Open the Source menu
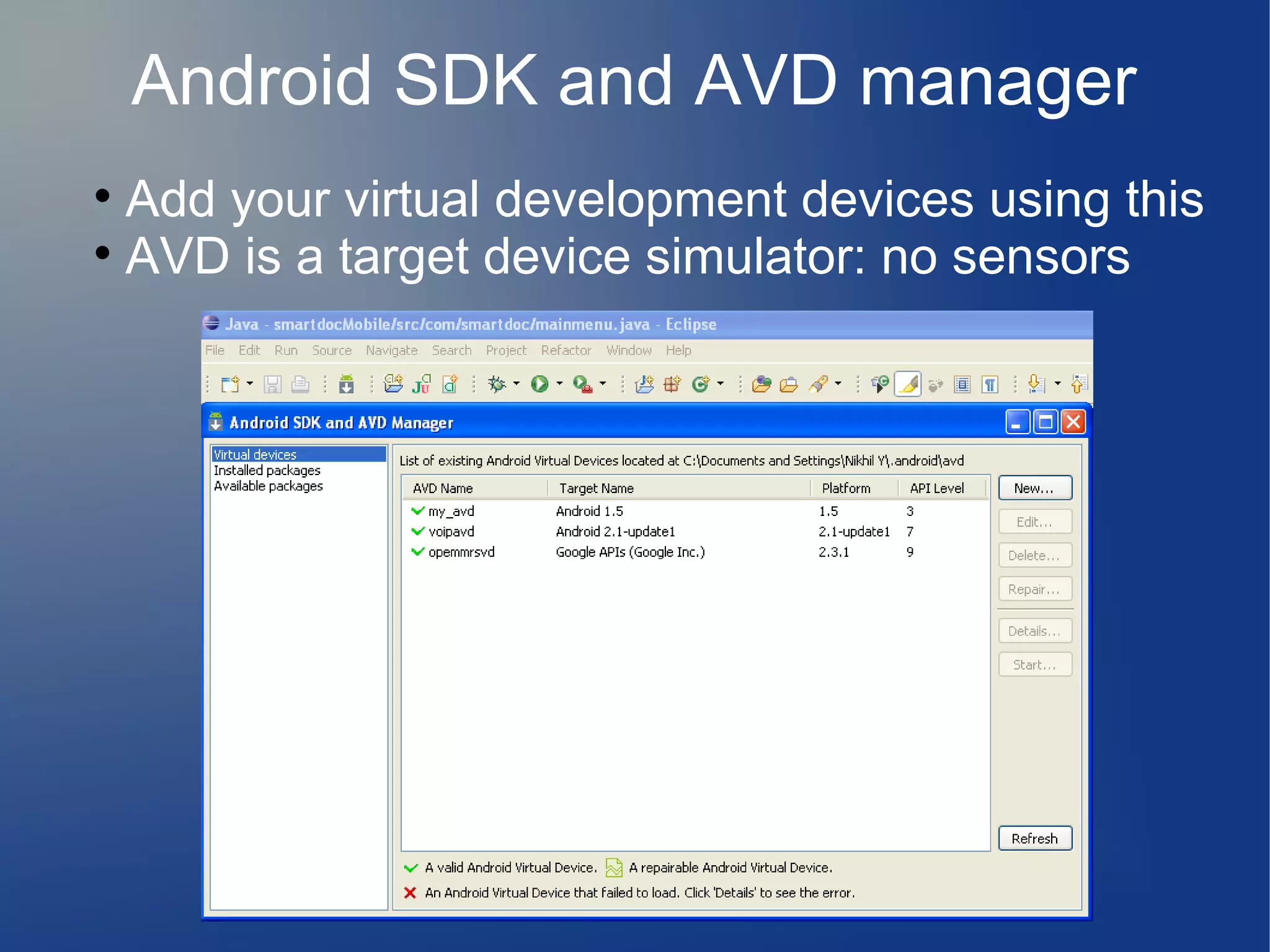 [x=332, y=350]
